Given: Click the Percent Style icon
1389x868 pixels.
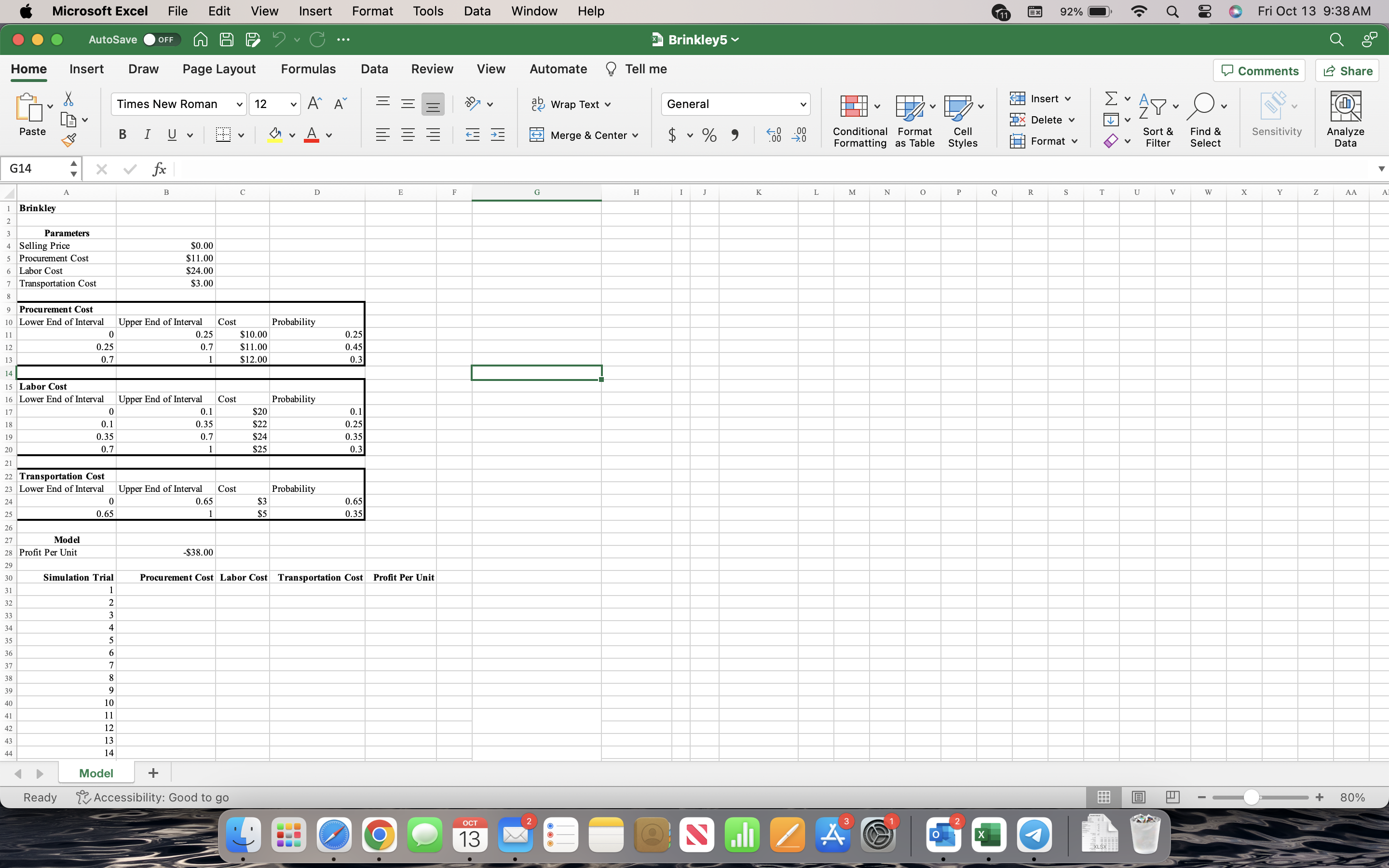Looking at the screenshot, I should (x=709, y=136).
